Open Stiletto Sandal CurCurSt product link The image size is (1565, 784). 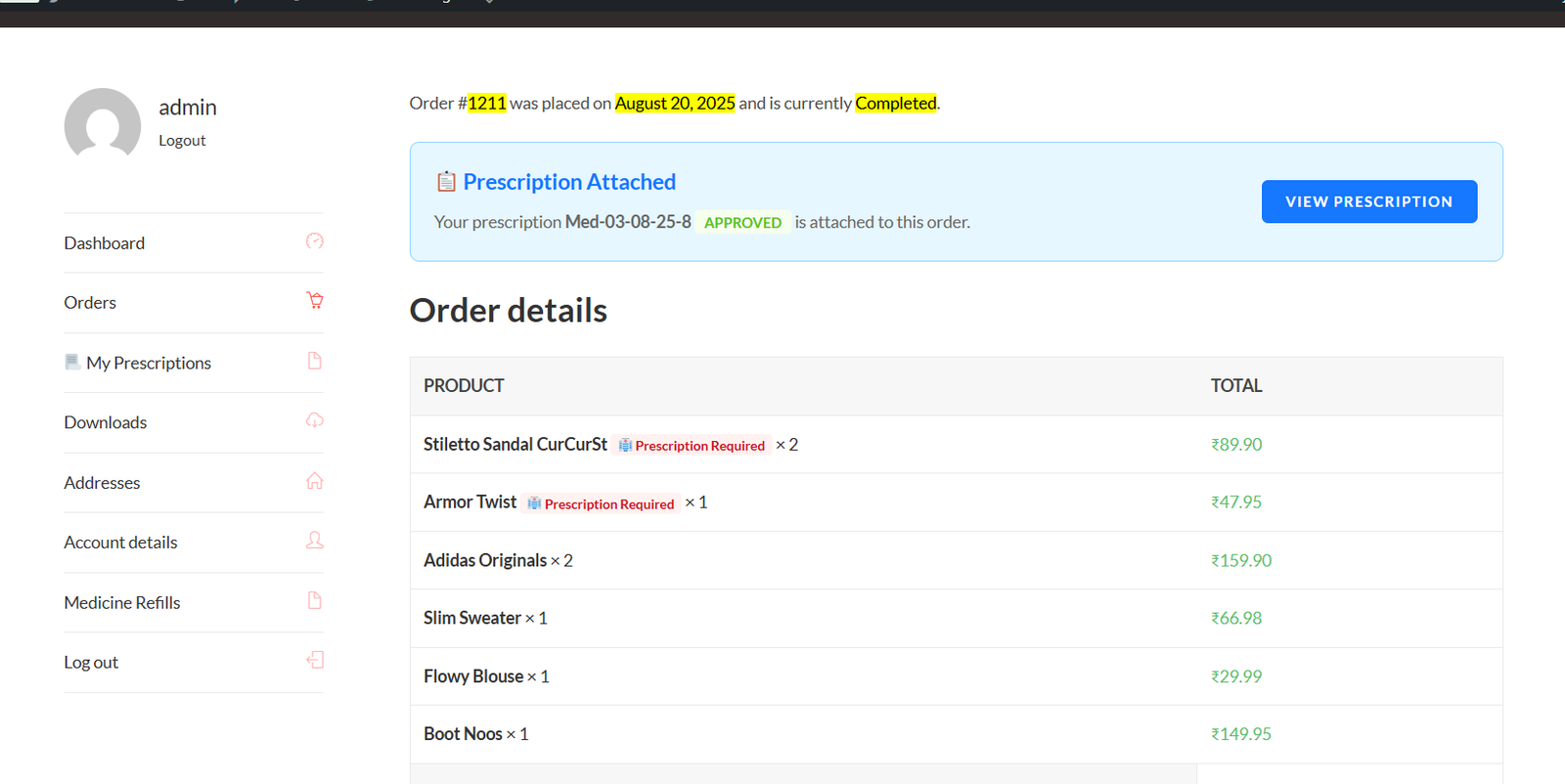[515, 445]
